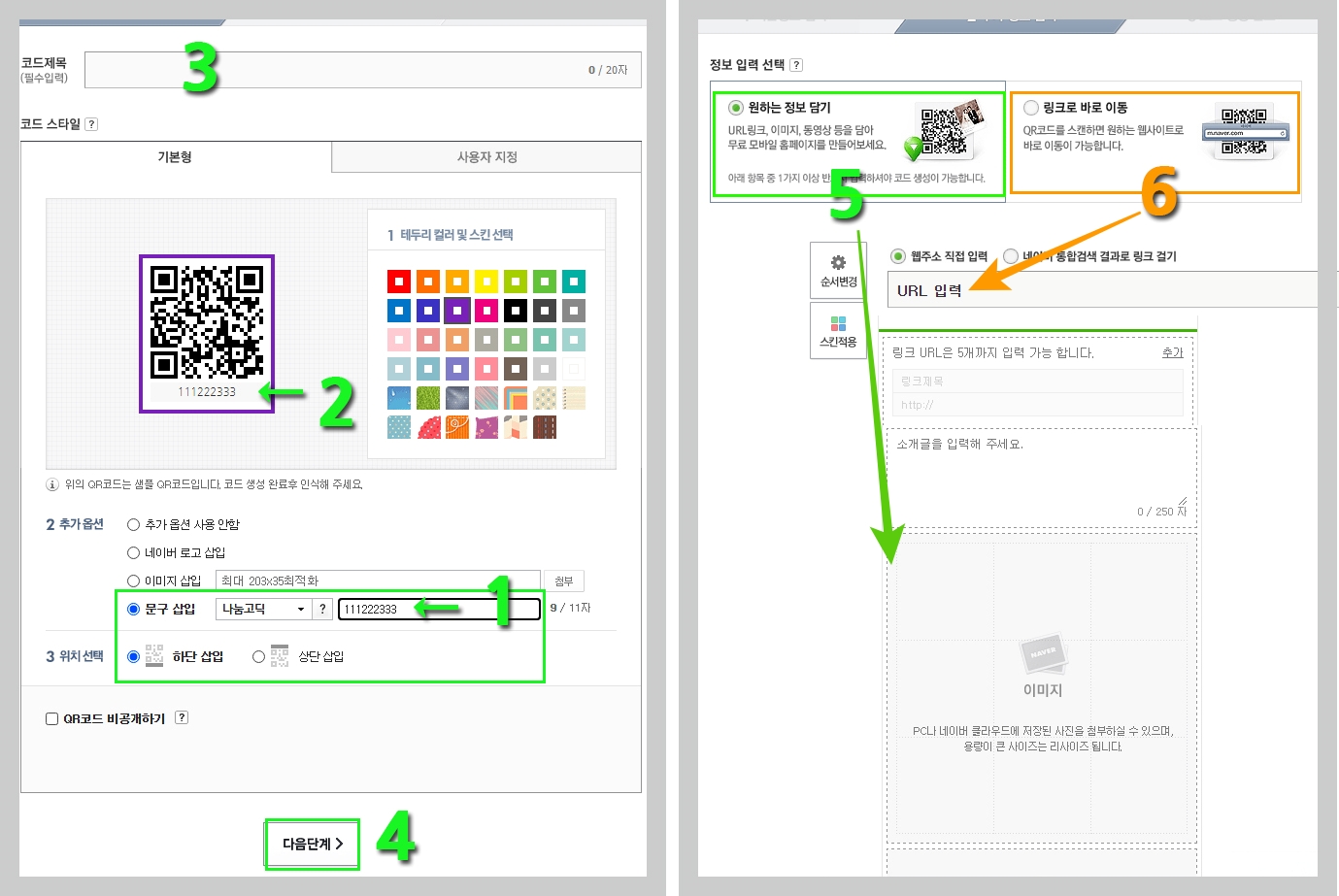Select the orange layered squares skin pattern
Viewport: 1339px width, 896px height.
pos(516,398)
